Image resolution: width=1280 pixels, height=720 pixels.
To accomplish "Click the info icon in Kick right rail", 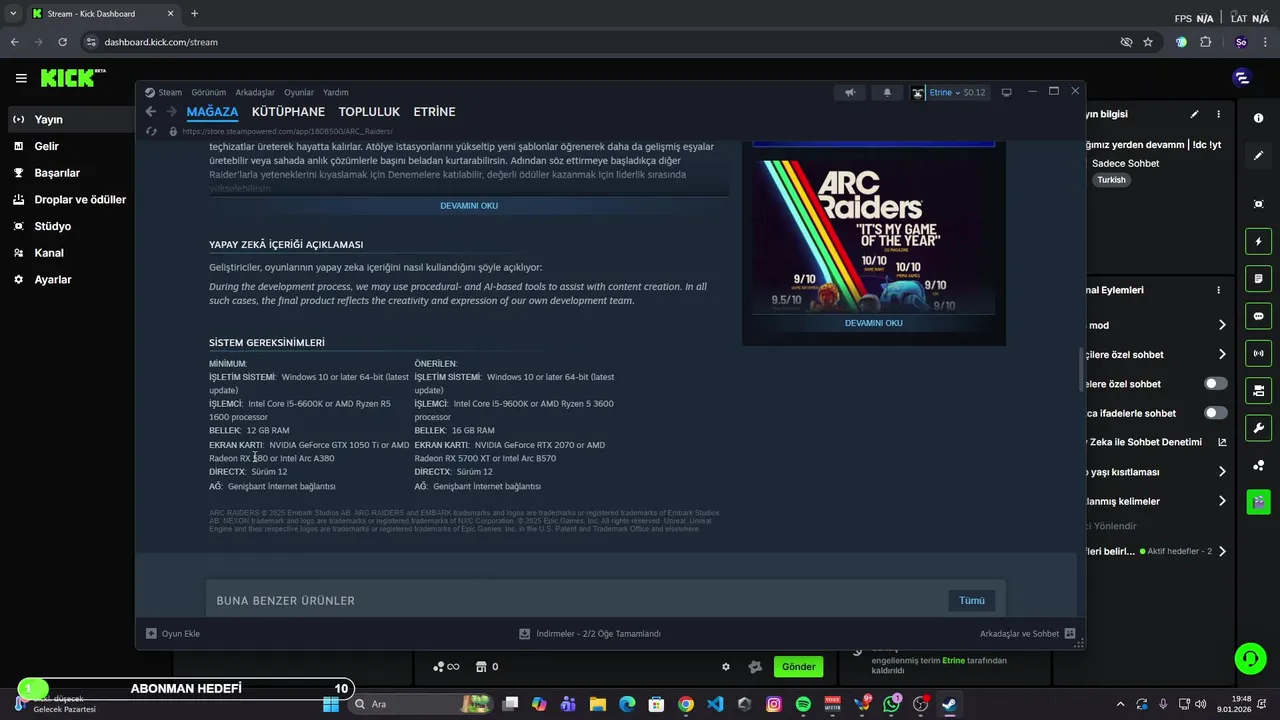I will [x=1258, y=118].
